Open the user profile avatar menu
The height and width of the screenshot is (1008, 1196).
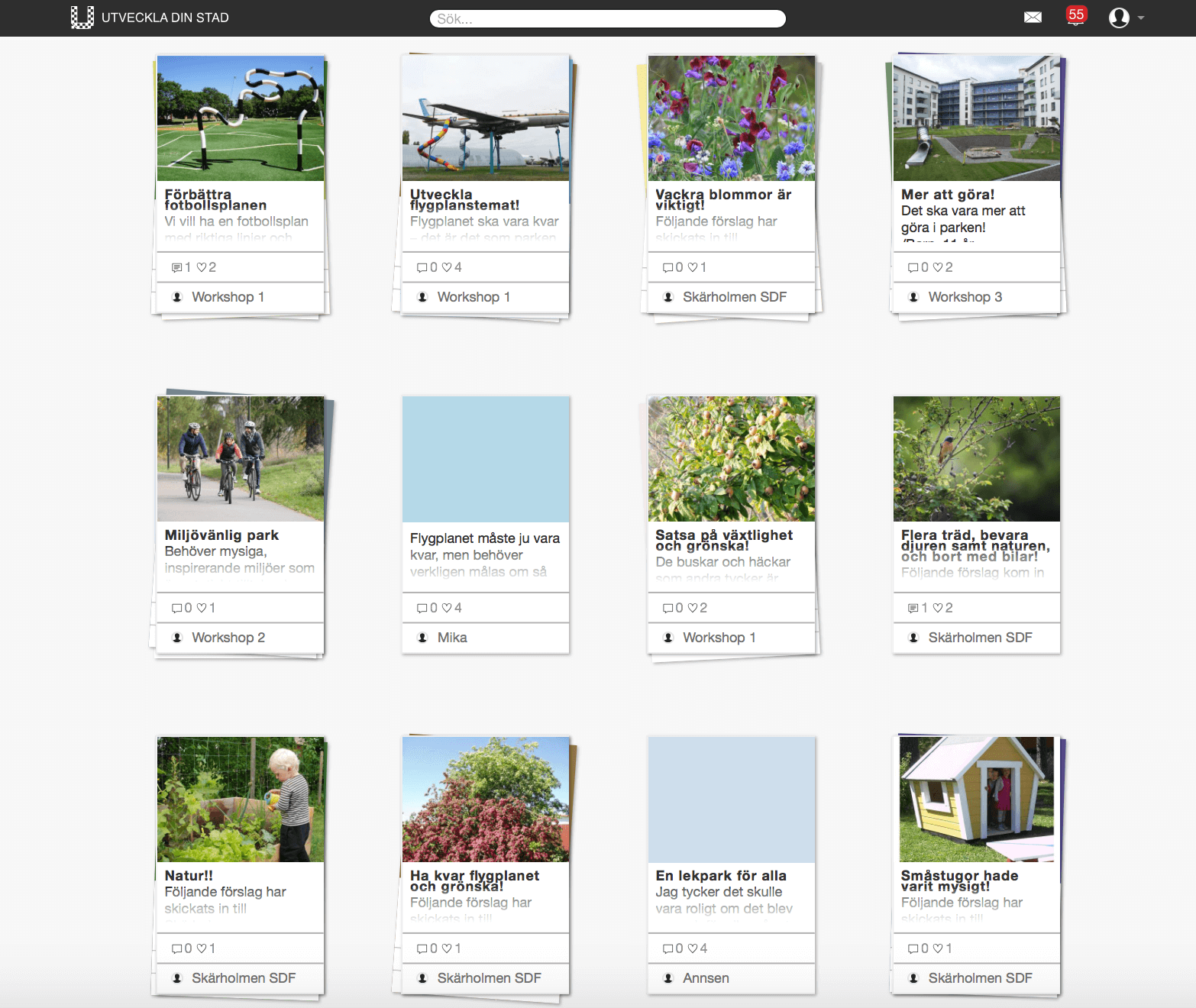coord(1120,18)
